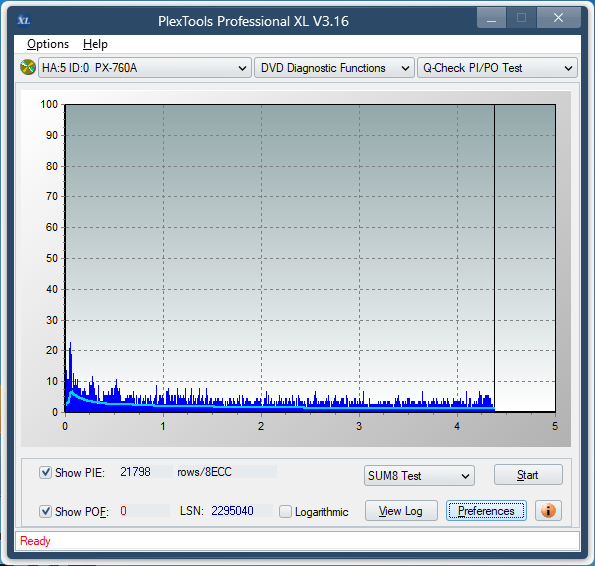This screenshot has height=566, width=595.
Task: Expand the SUM8 Test dropdown
Action: [419, 476]
